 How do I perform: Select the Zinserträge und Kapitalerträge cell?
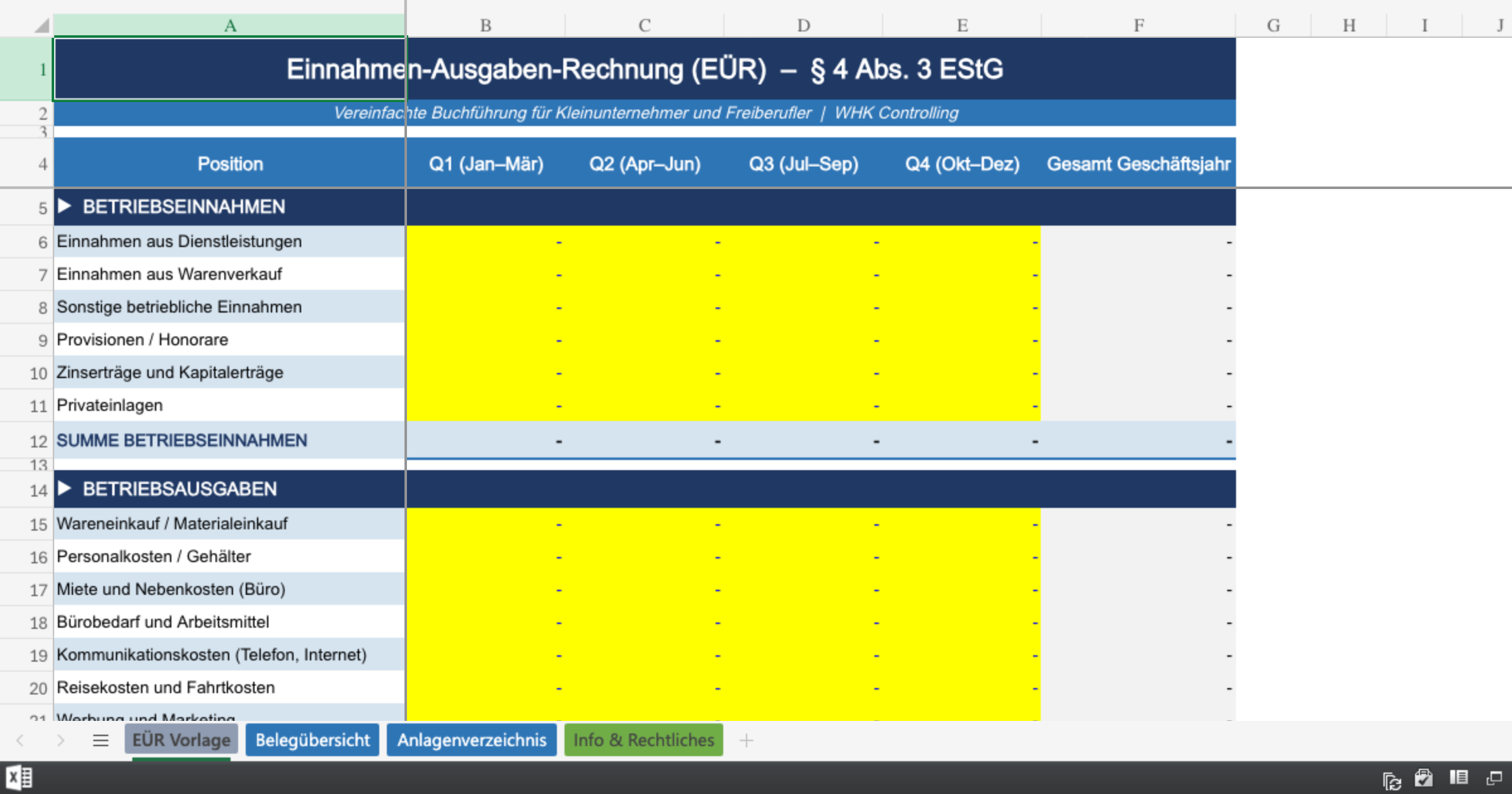pyautogui.click(x=230, y=372)
